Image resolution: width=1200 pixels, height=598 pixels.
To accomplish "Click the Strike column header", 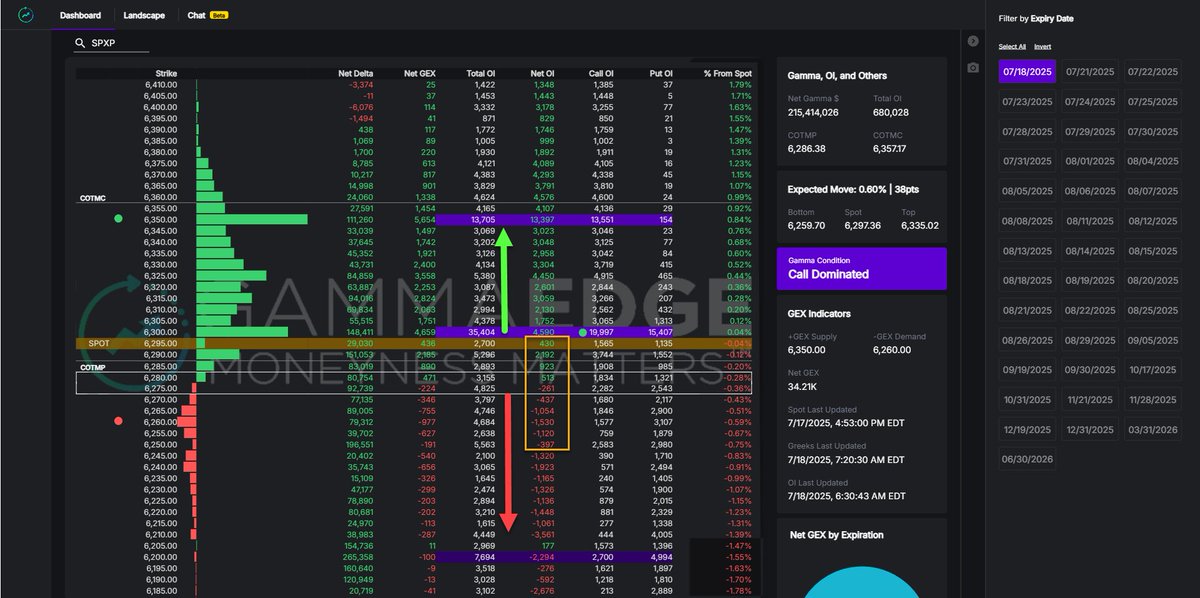I will [x=166, y=73].
